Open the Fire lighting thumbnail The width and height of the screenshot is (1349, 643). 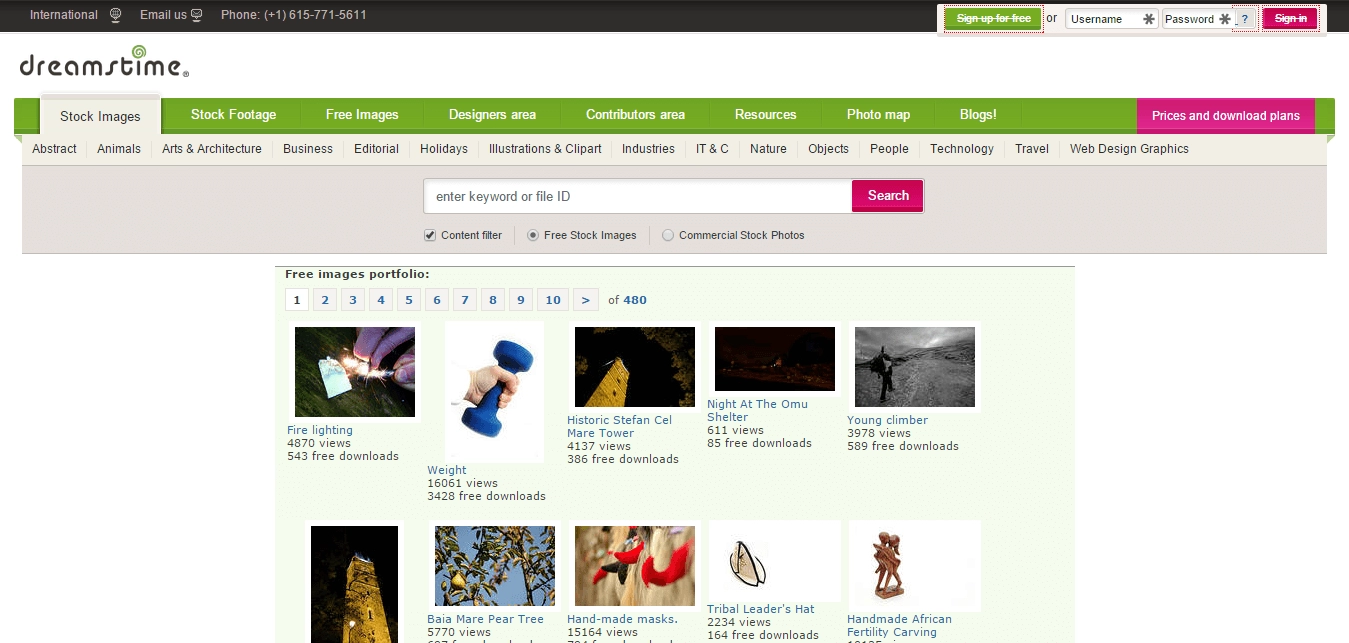pos(355,372)
